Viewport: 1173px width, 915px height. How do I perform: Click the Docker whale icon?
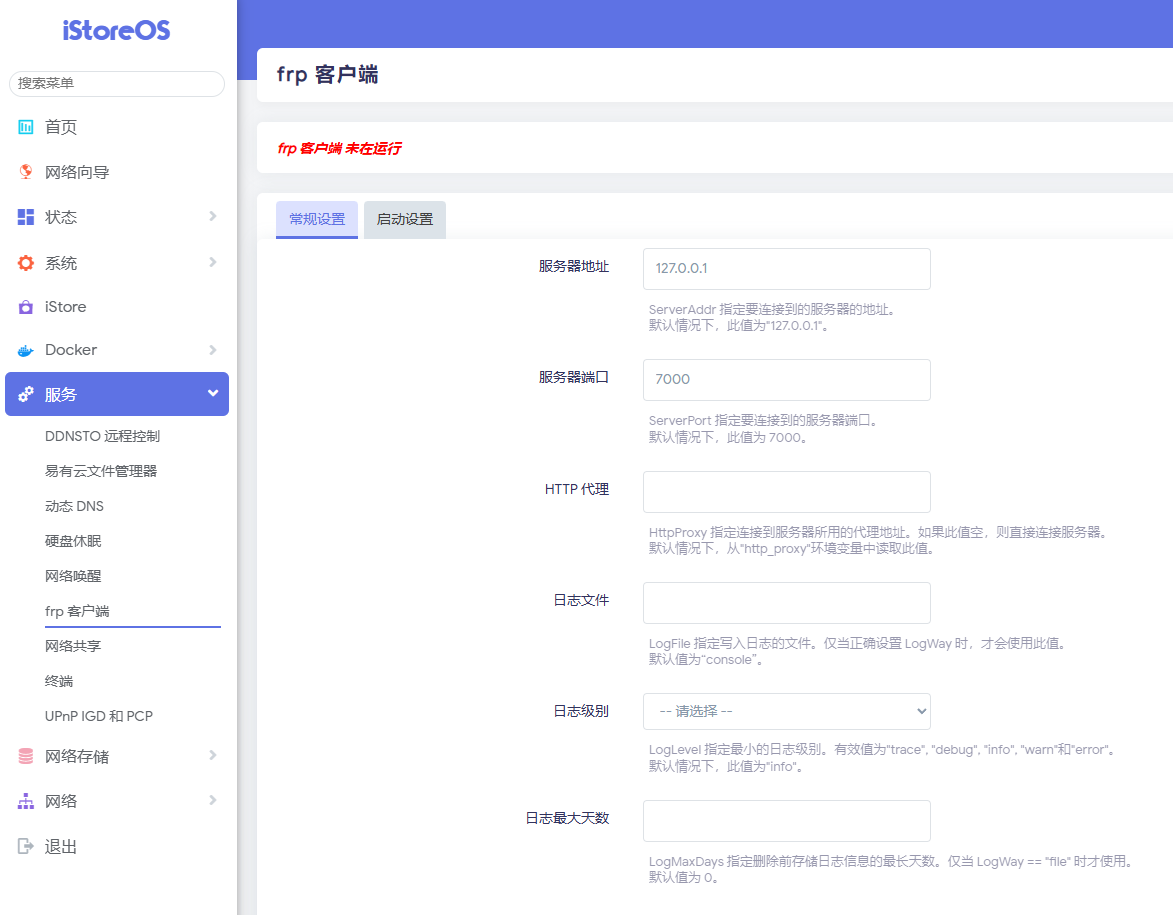click(24, 350)
